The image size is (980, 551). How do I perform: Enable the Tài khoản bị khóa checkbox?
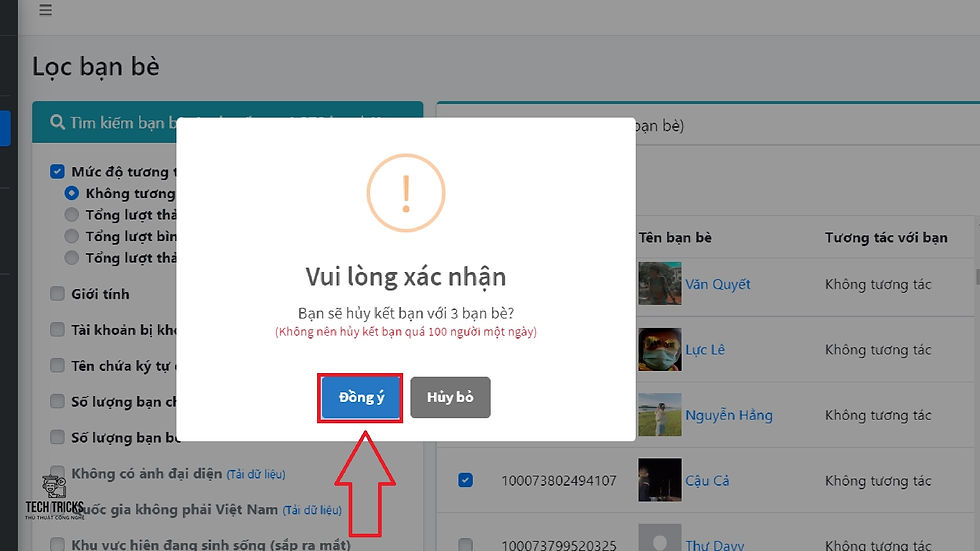[58, 329]
